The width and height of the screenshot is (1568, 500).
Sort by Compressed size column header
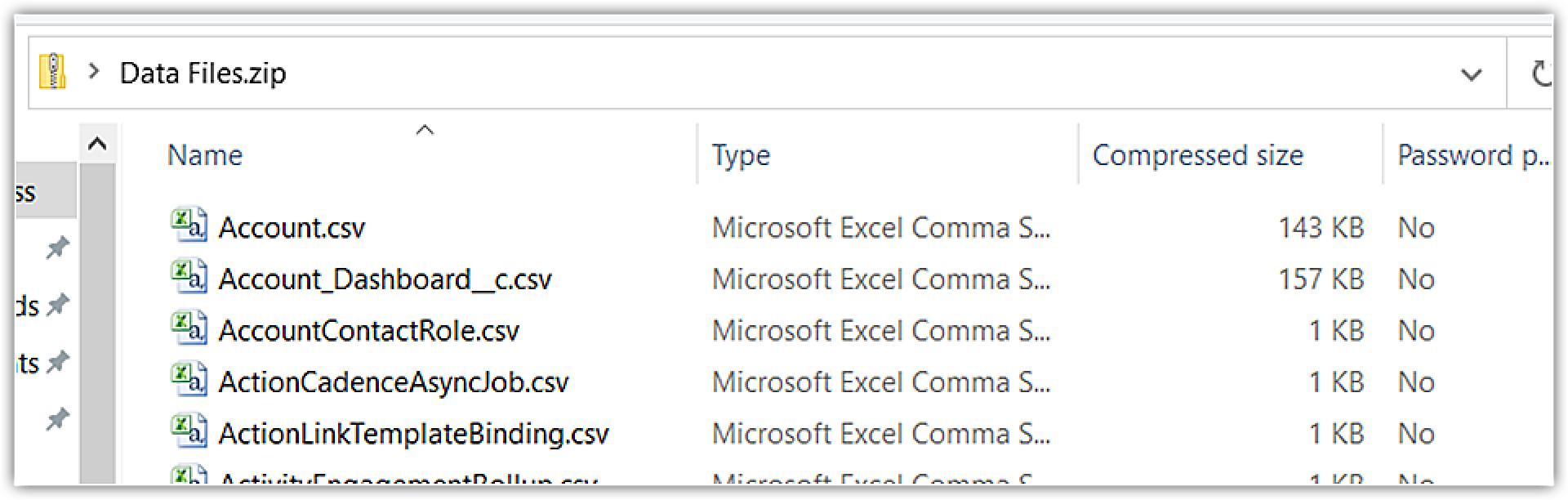click(x=1197, y=155)
